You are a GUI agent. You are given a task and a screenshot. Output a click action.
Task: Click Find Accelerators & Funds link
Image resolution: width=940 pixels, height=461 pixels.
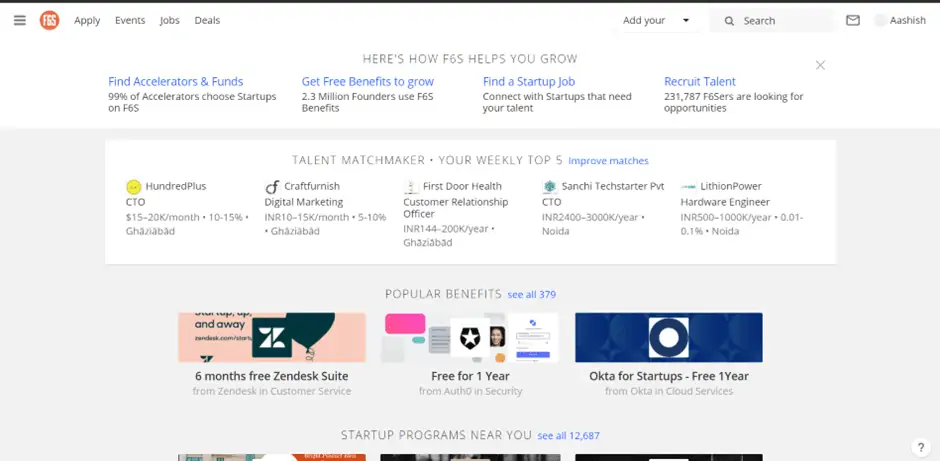pos(175,82)
